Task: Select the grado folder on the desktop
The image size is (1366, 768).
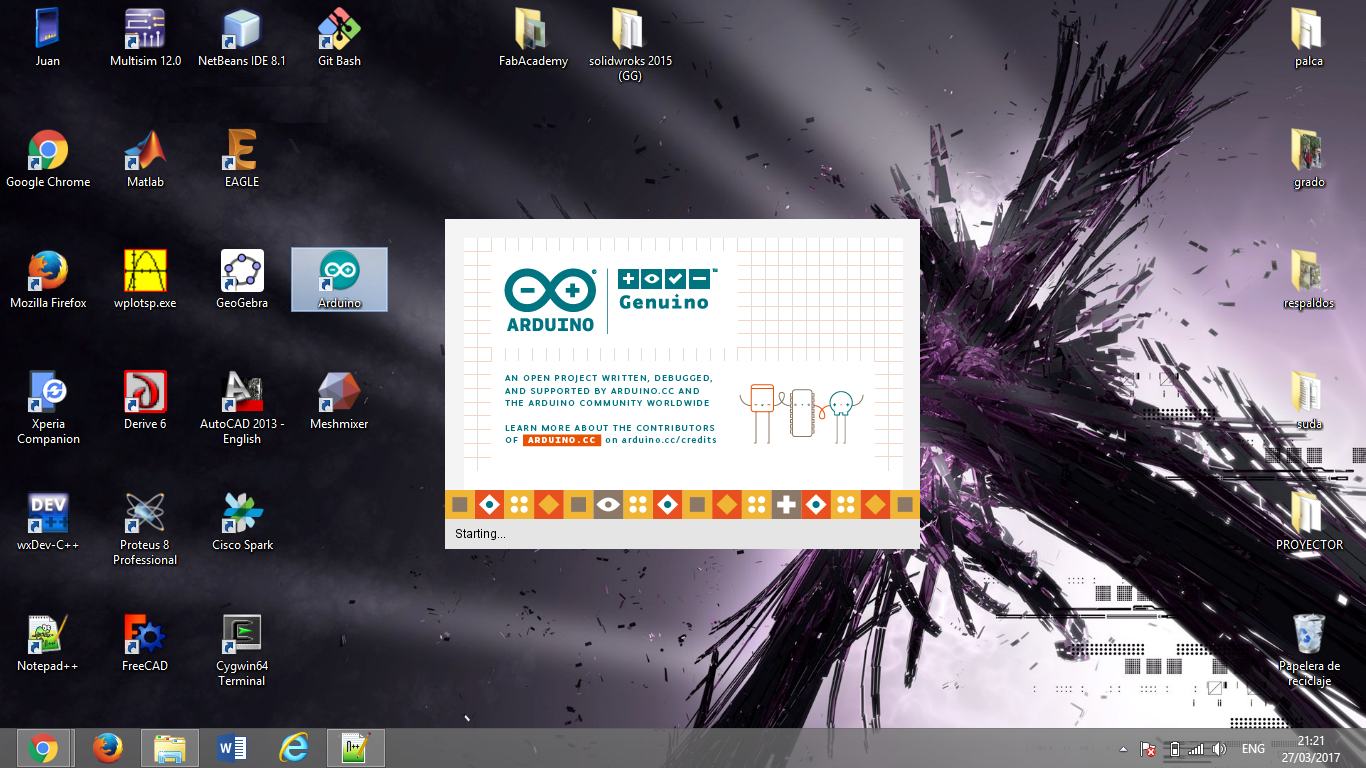Action: click(x=1308, y=160)
